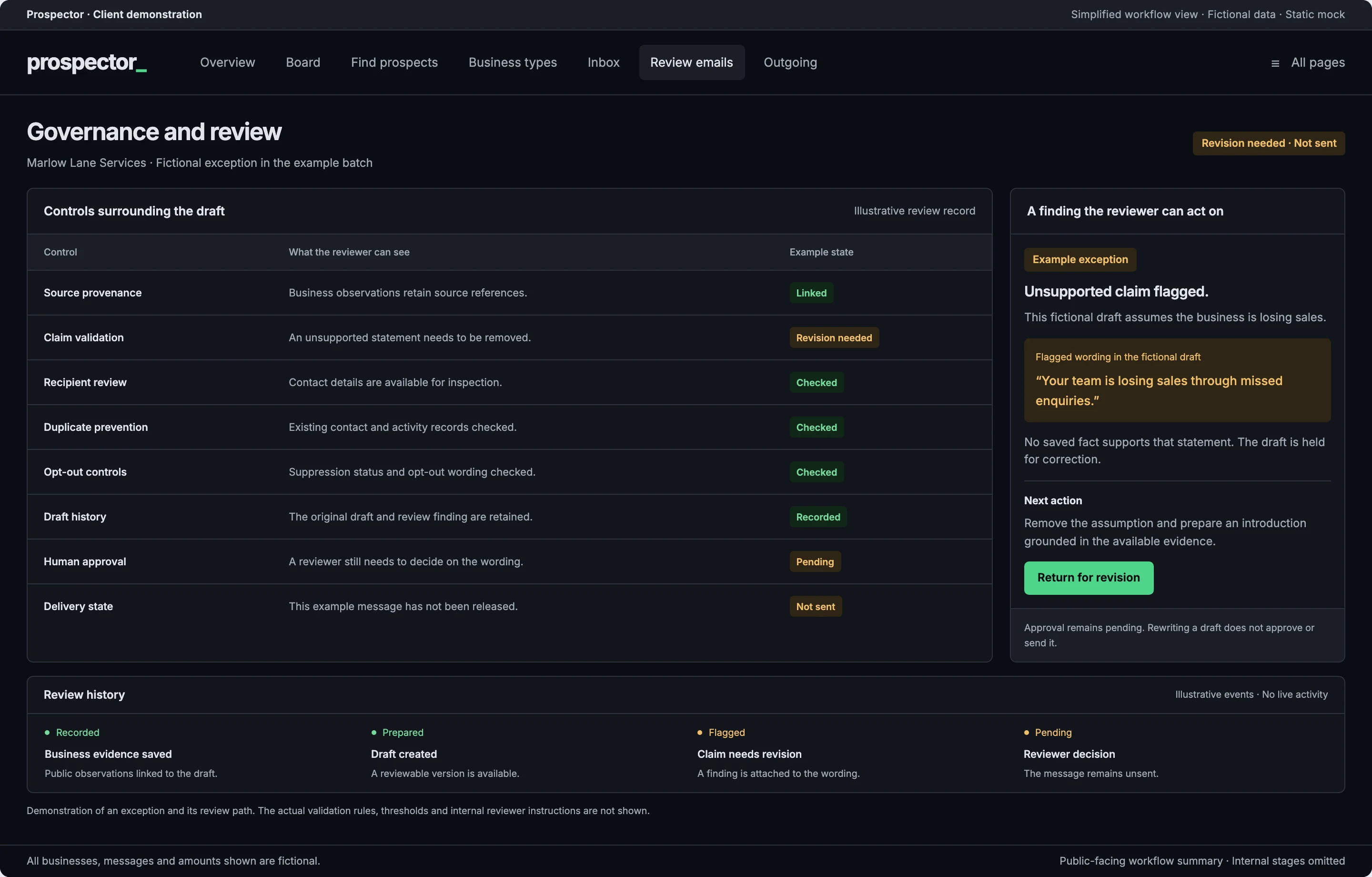Click the Review history section title
This screenshot has height=877, width=1372.
pyautogui.click(x=84, y=694)
